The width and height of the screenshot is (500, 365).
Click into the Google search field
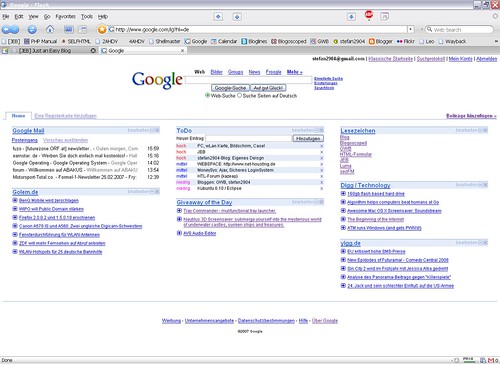[249, 80]
